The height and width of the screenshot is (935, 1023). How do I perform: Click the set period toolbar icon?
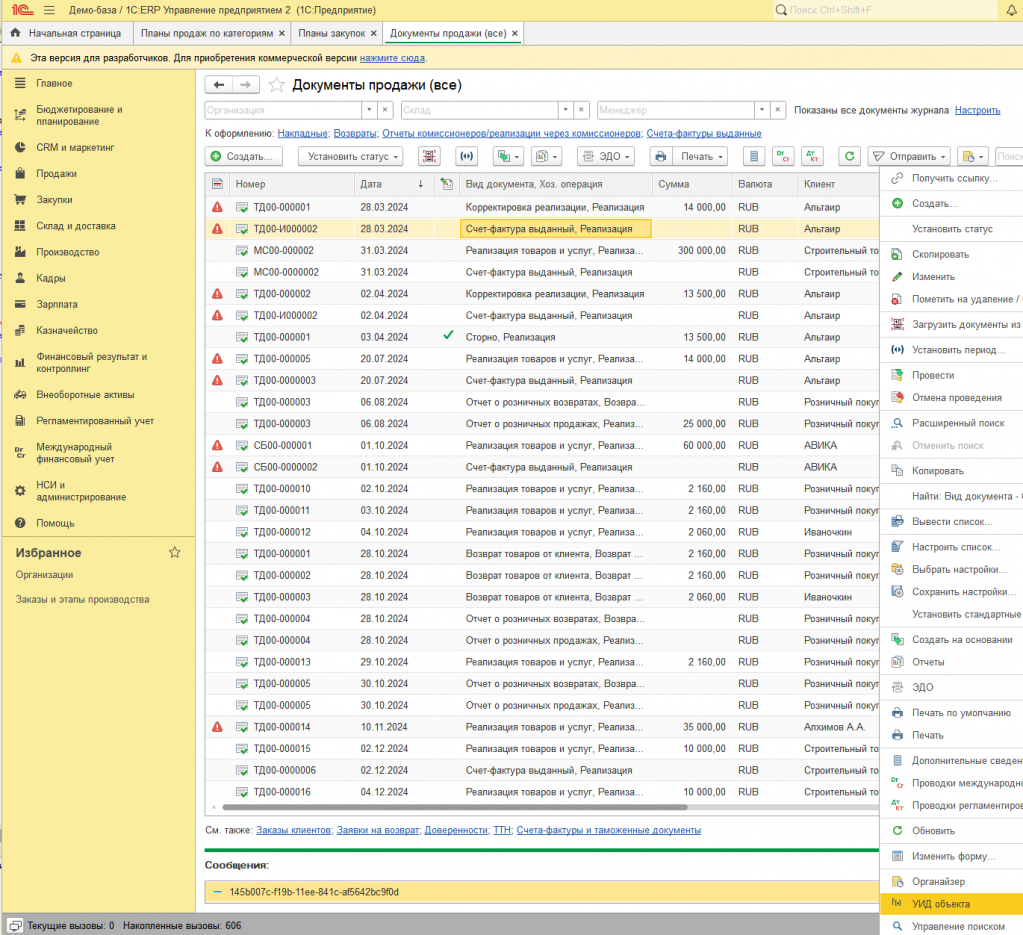pyautogui.click(x=466, y=157)
